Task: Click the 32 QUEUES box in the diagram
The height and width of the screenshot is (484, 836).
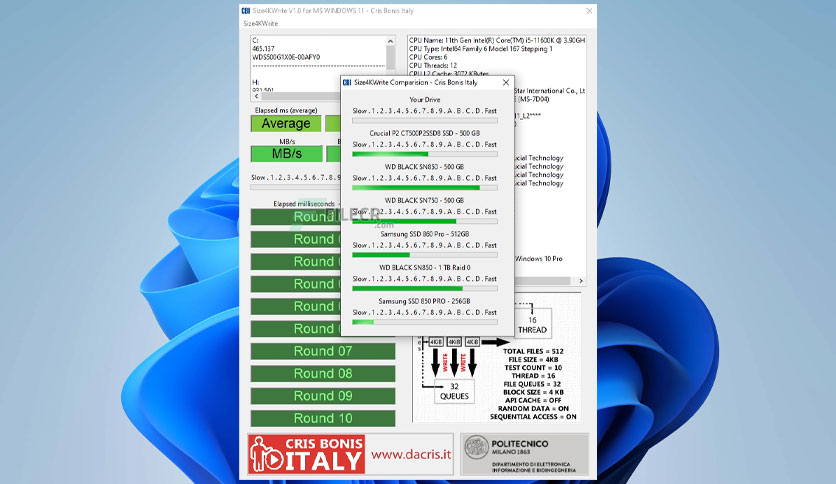Action: [454, 391]
